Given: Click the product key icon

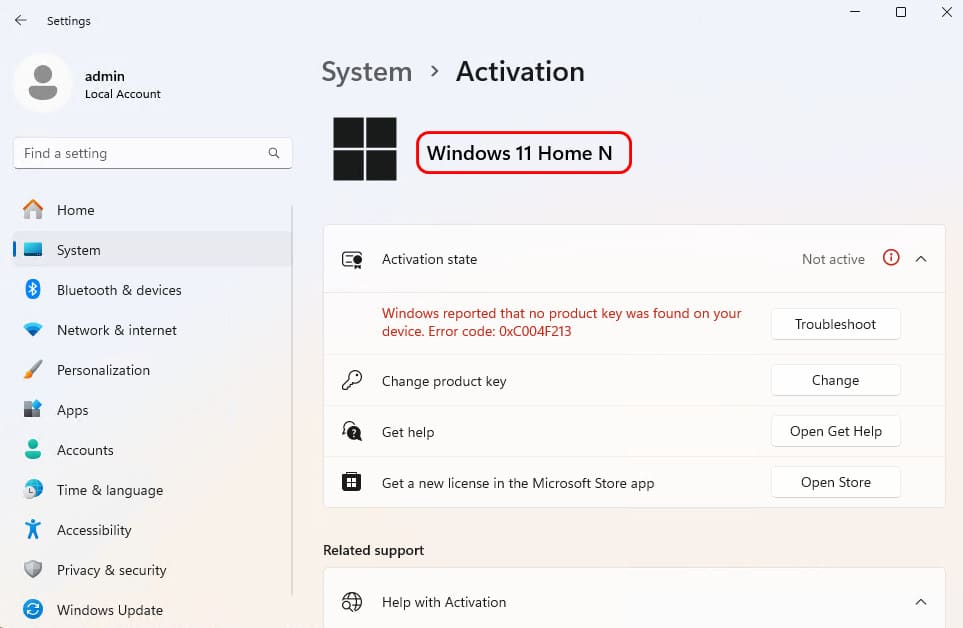Looking at the screenshot, I should tap(352, 381).
